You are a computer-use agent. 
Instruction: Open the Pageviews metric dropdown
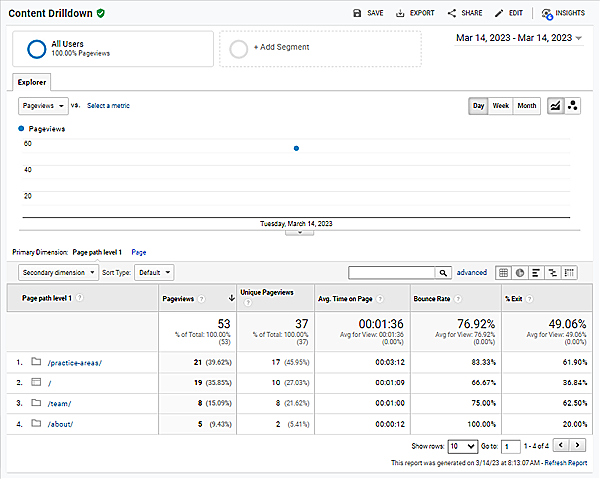43,106
